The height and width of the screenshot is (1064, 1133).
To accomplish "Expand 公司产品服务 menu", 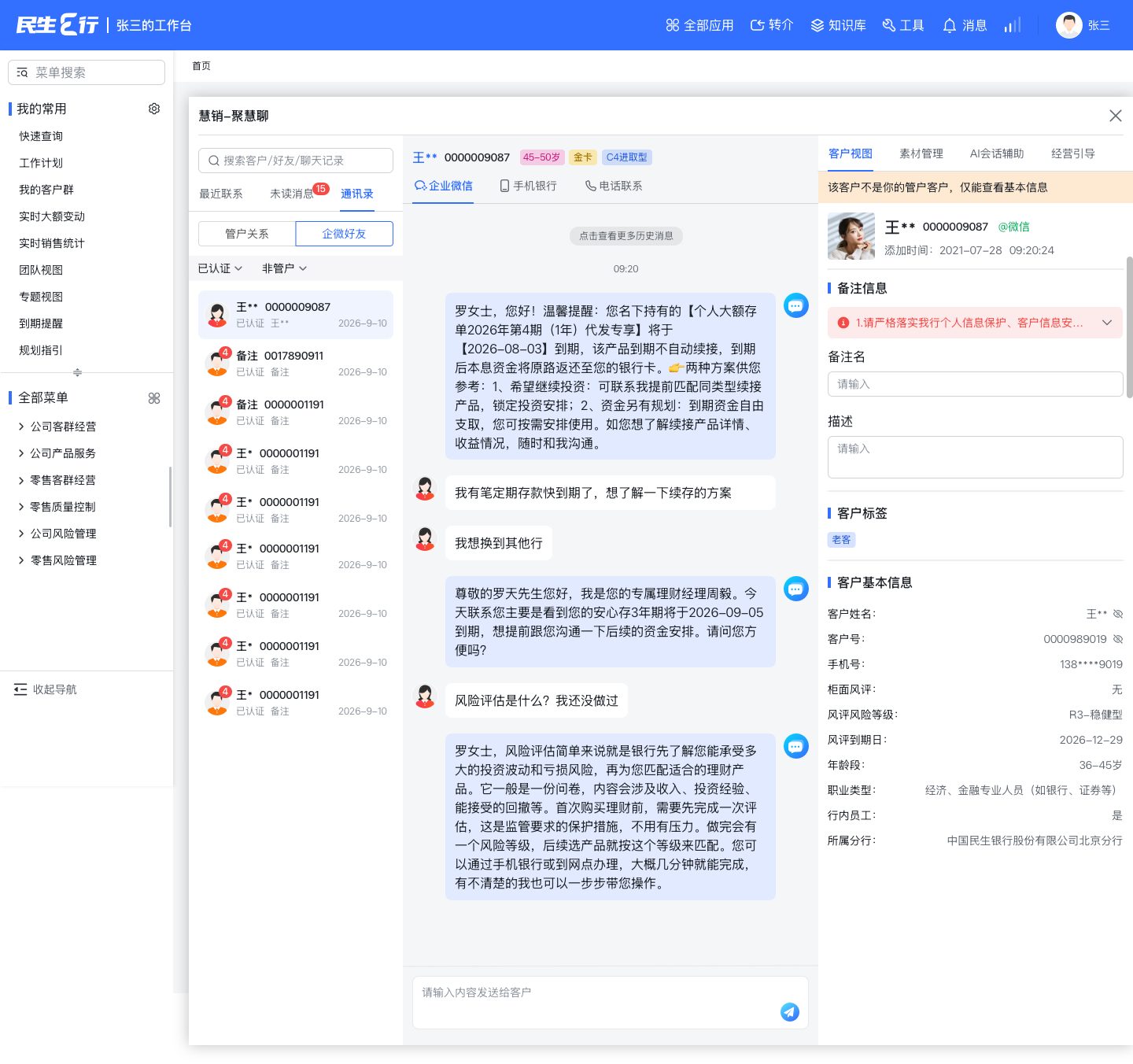I will pos(57,453).
